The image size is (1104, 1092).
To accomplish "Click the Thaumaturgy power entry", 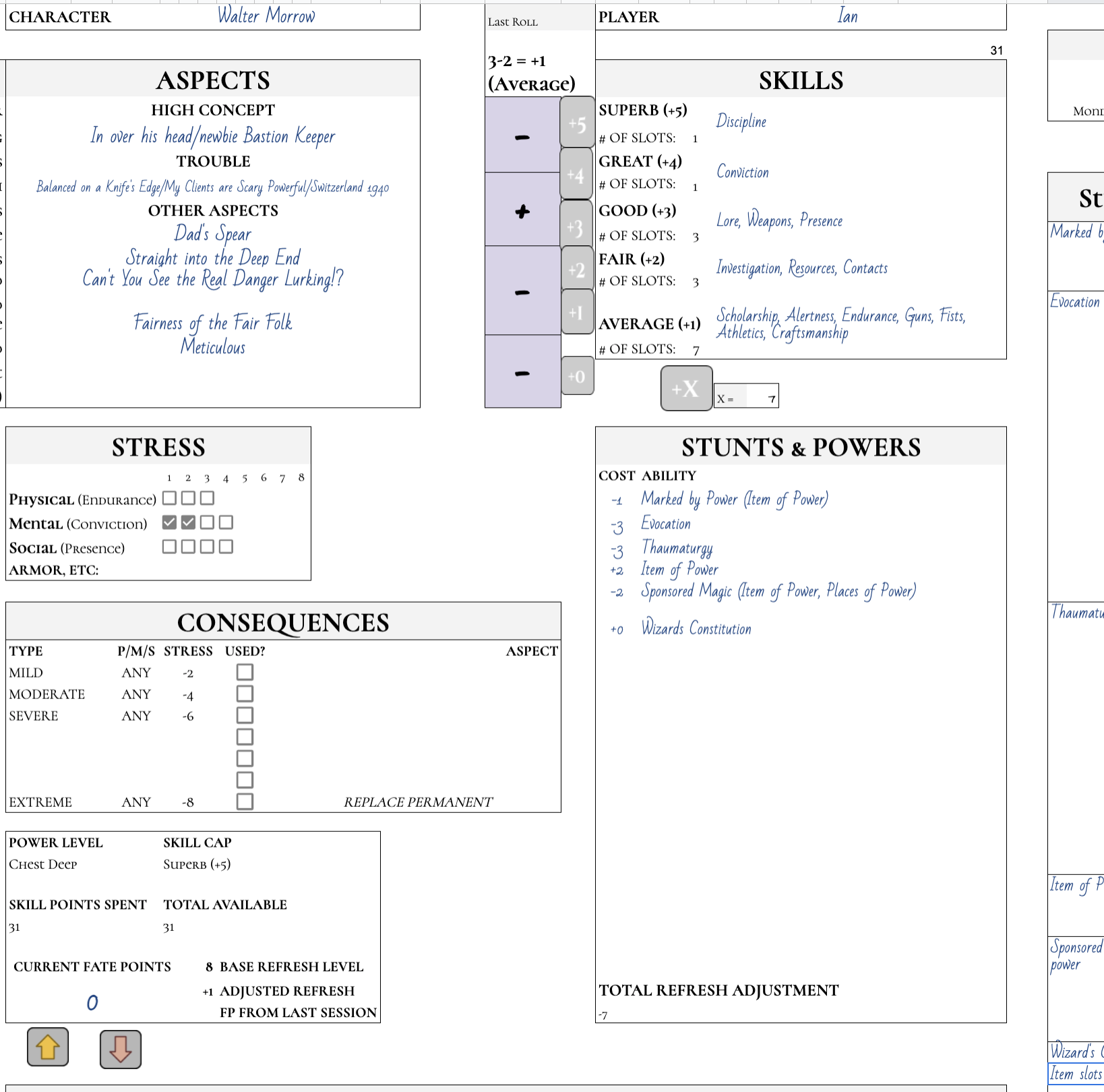I will (x=677, y=547).
